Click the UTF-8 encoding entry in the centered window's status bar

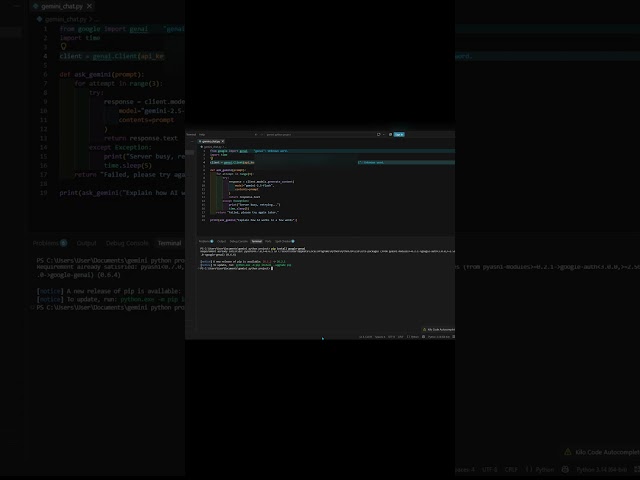[x=391, y=337]
